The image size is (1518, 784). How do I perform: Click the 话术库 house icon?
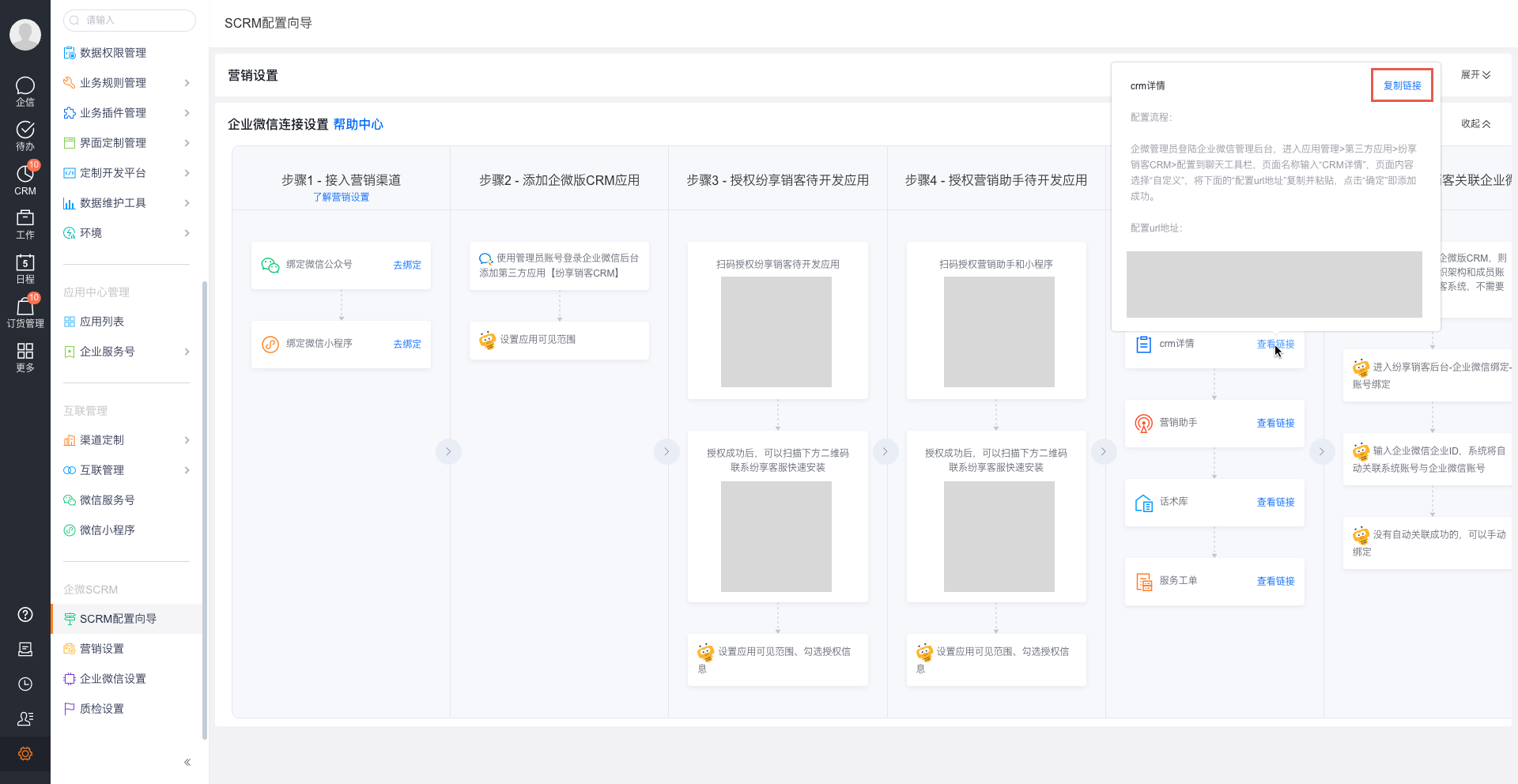click(x=1143, y=503)
